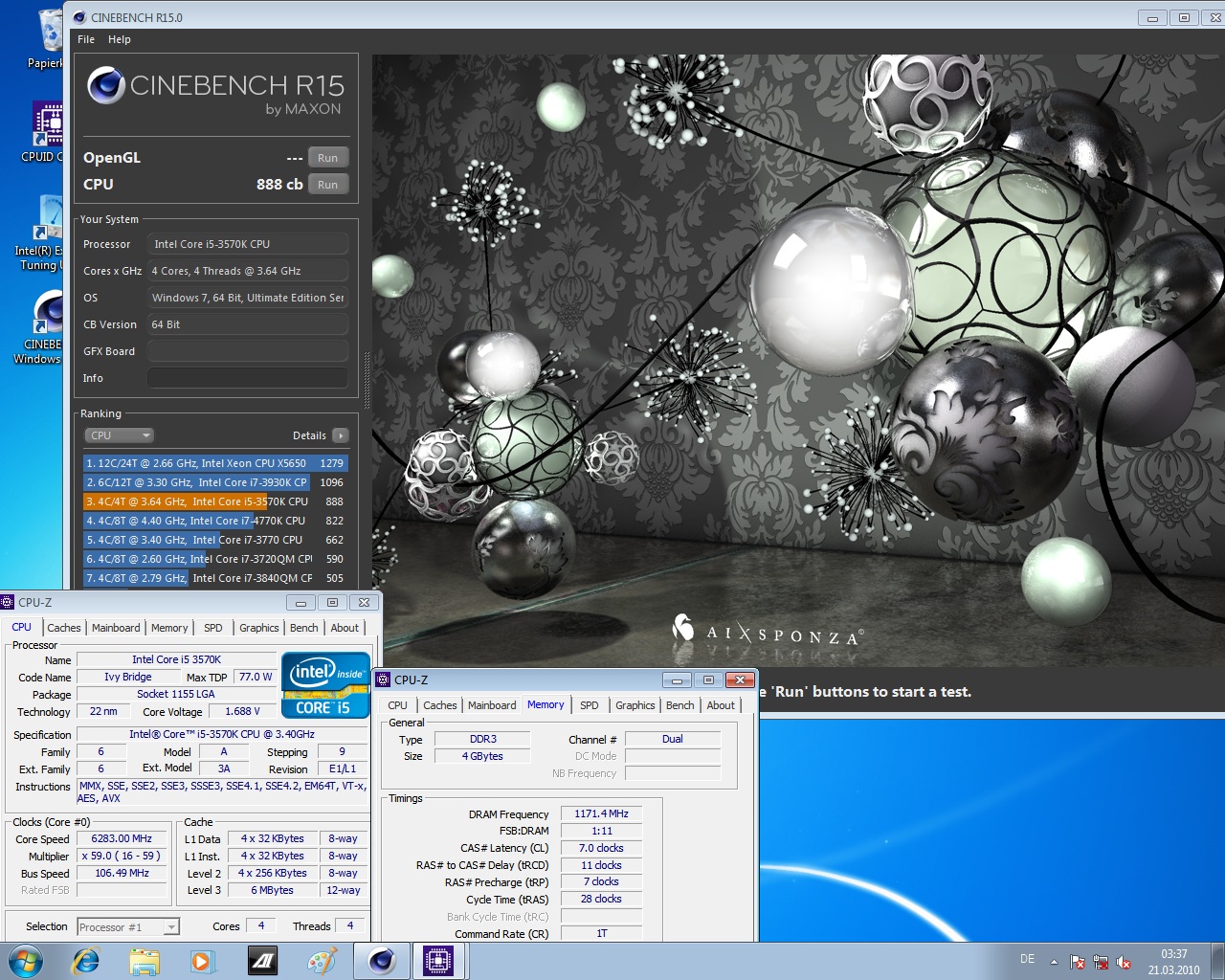Click the Core Speed 6283.00 MHz value
The image size is (1225, 980).
coord(122,838)
